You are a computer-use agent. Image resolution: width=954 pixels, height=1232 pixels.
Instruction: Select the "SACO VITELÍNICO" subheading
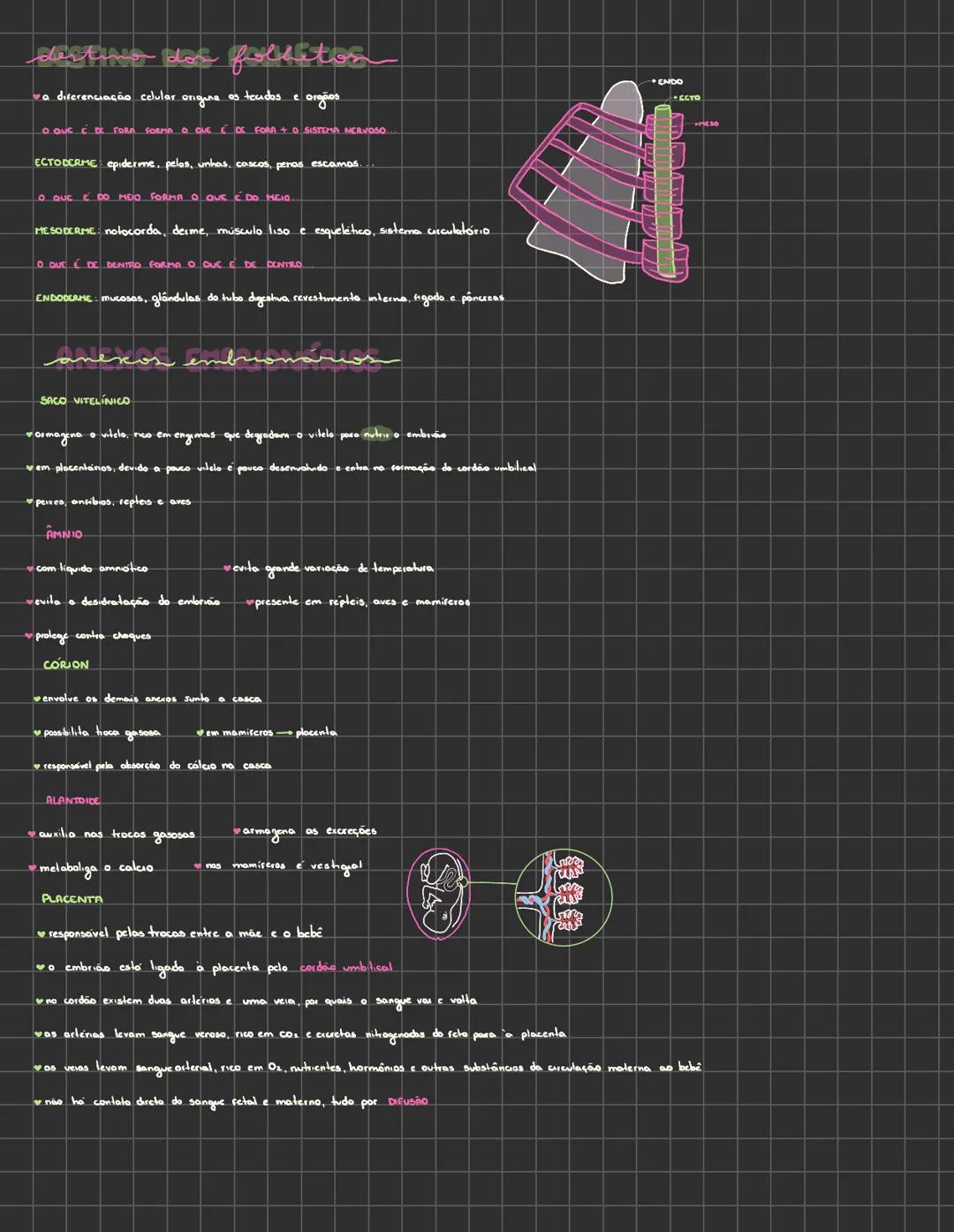[84, 401]
